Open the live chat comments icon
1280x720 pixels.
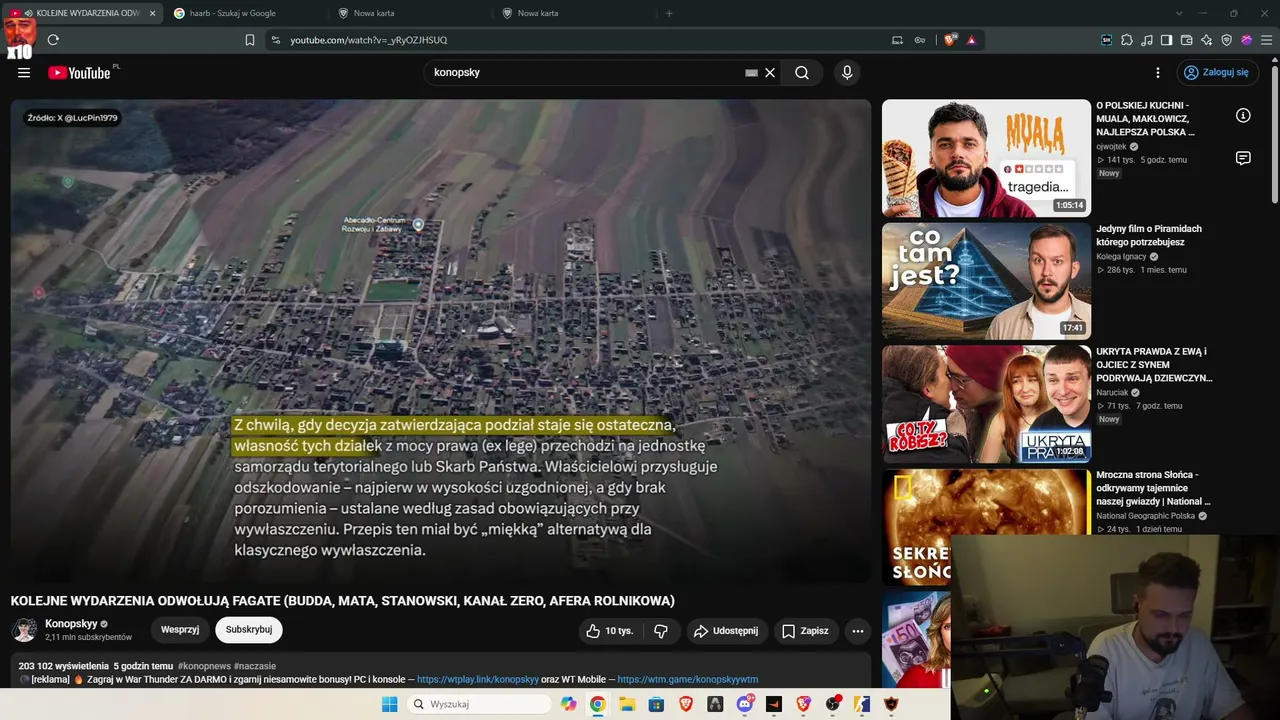[1243, 158]
